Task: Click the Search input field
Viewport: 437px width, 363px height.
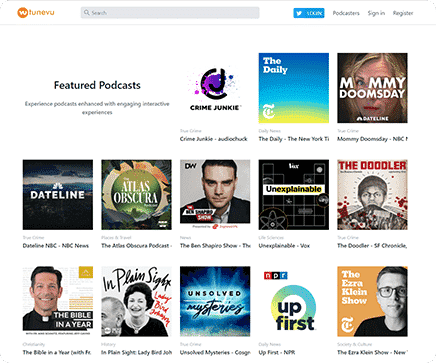Action: (x=170, y=13)
